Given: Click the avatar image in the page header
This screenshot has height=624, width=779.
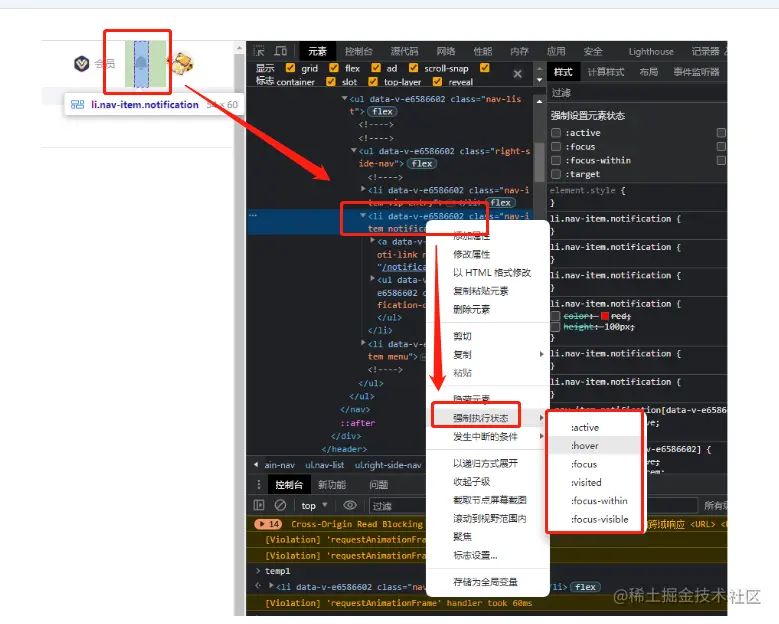Looking at the screenshot, I should point(181,63).
